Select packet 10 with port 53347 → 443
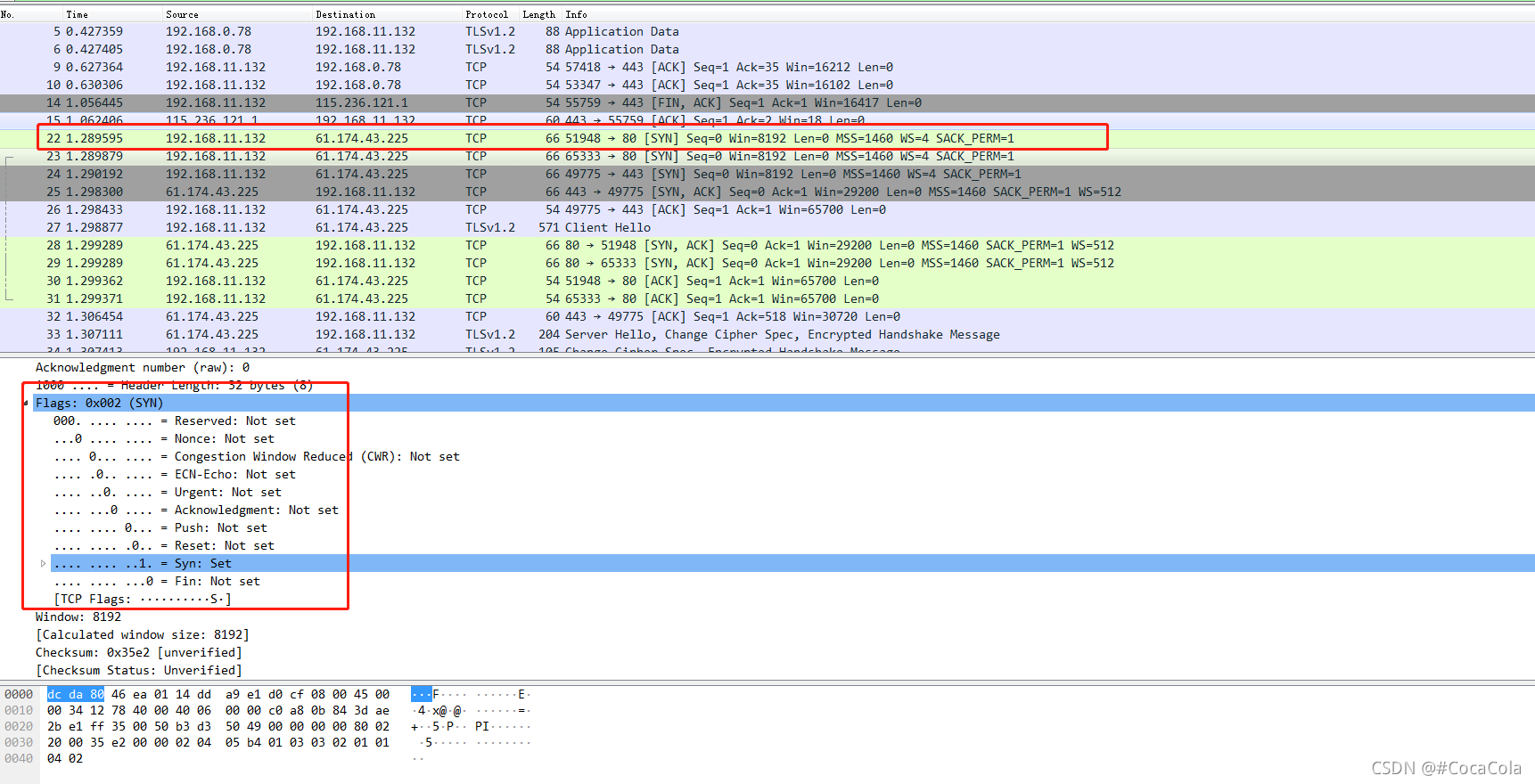Screen dimensions: 1535x784 [x=767, y=85]
